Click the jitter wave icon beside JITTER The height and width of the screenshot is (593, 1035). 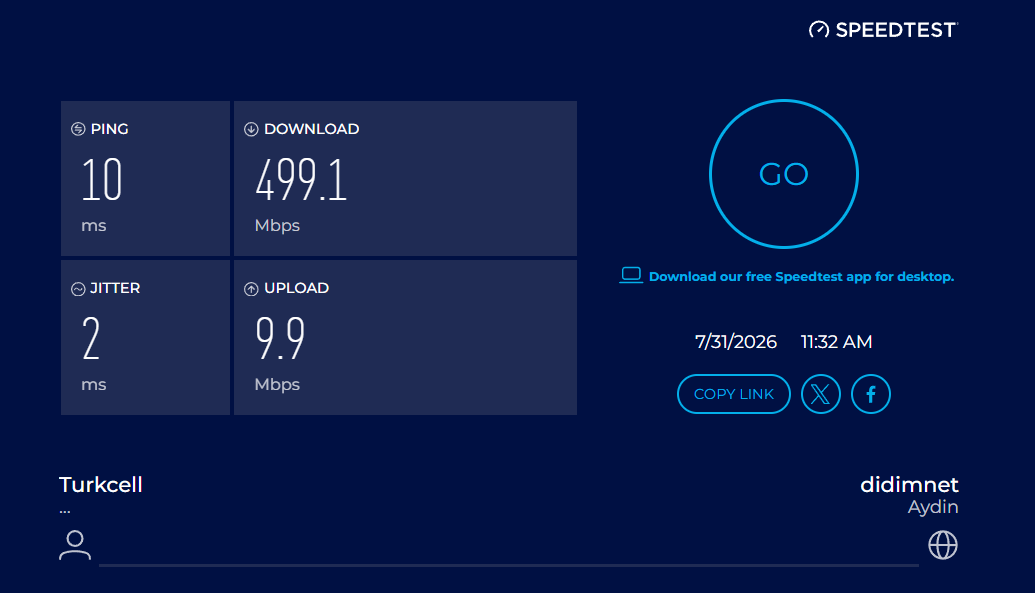click(78, 289)
